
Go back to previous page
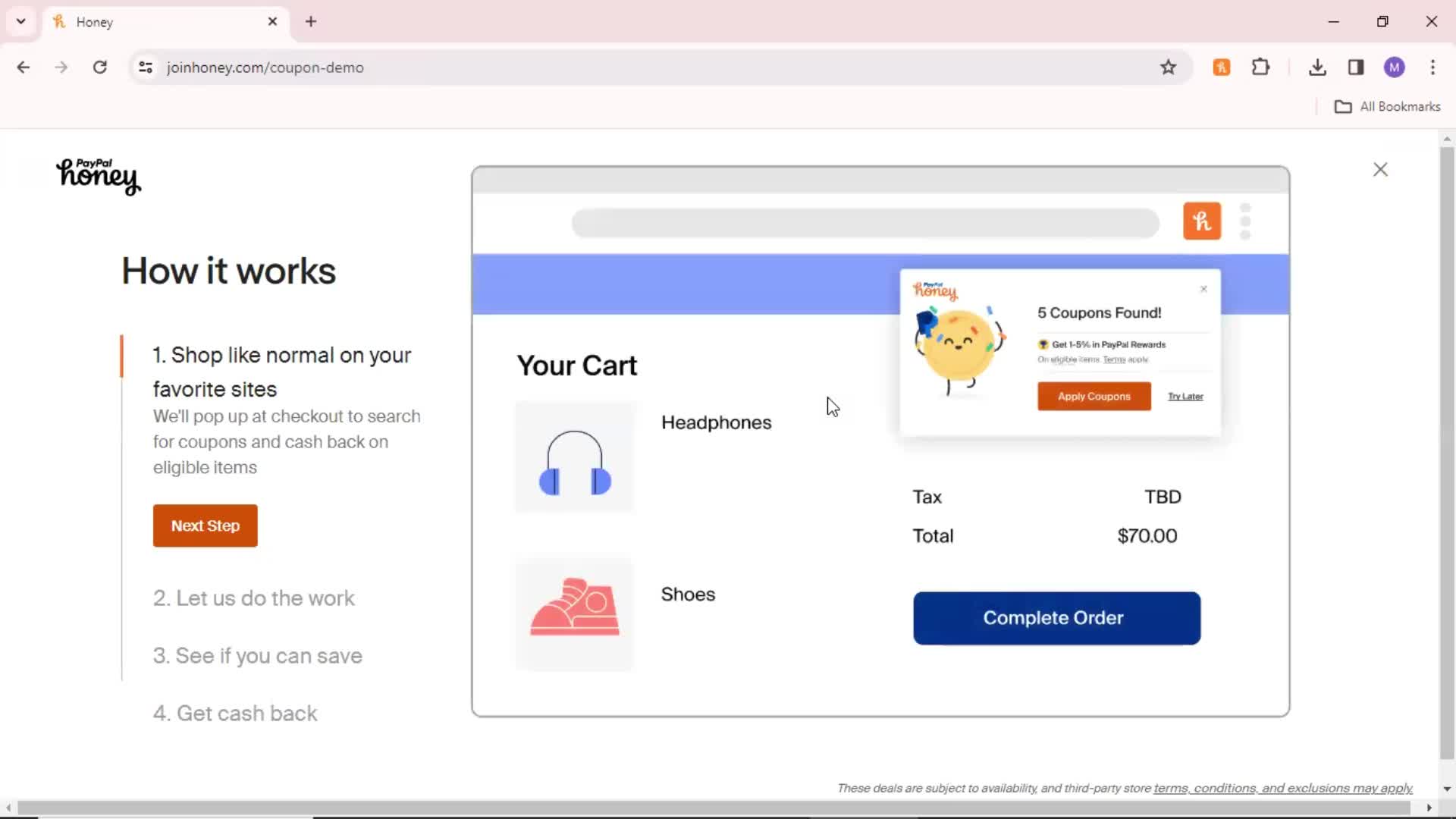click(x=24, y=67)
